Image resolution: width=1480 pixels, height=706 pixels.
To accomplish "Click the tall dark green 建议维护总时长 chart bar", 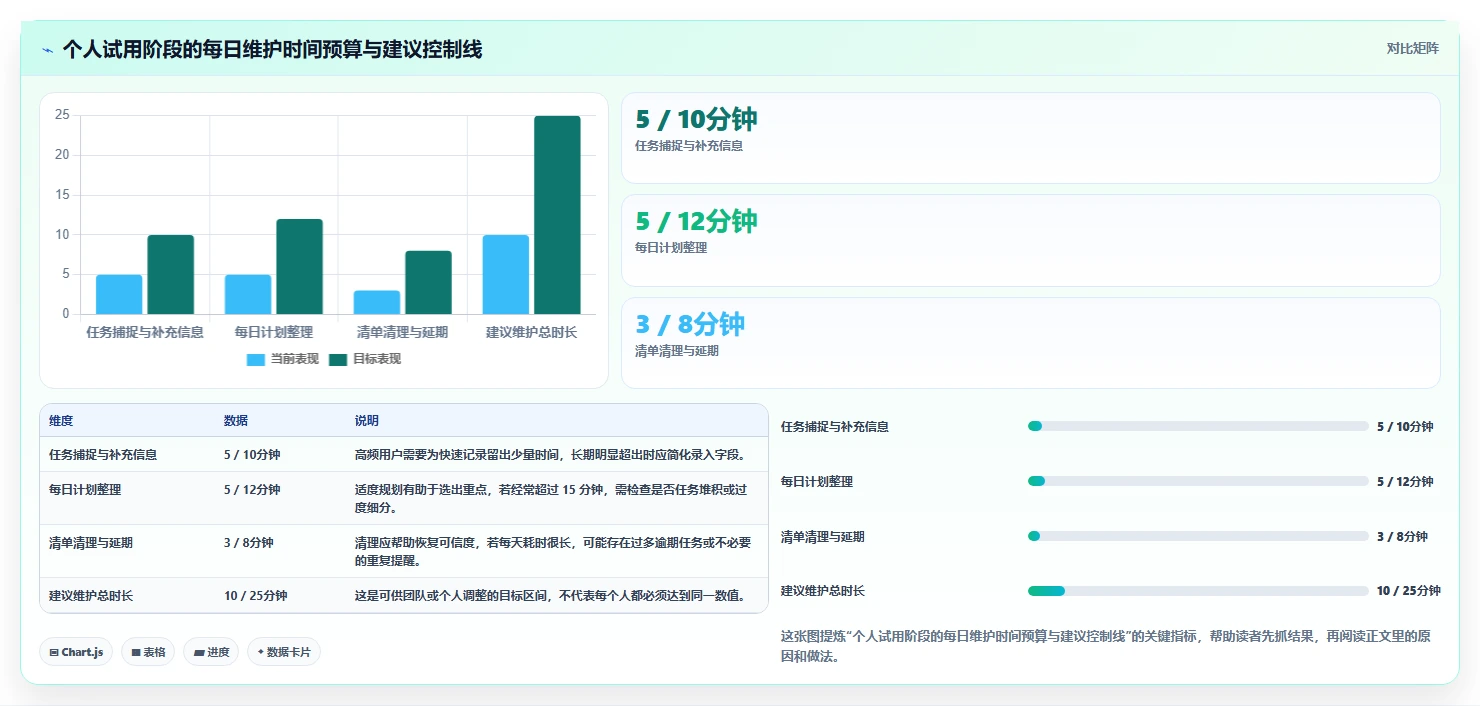I will tap(557, 215).
